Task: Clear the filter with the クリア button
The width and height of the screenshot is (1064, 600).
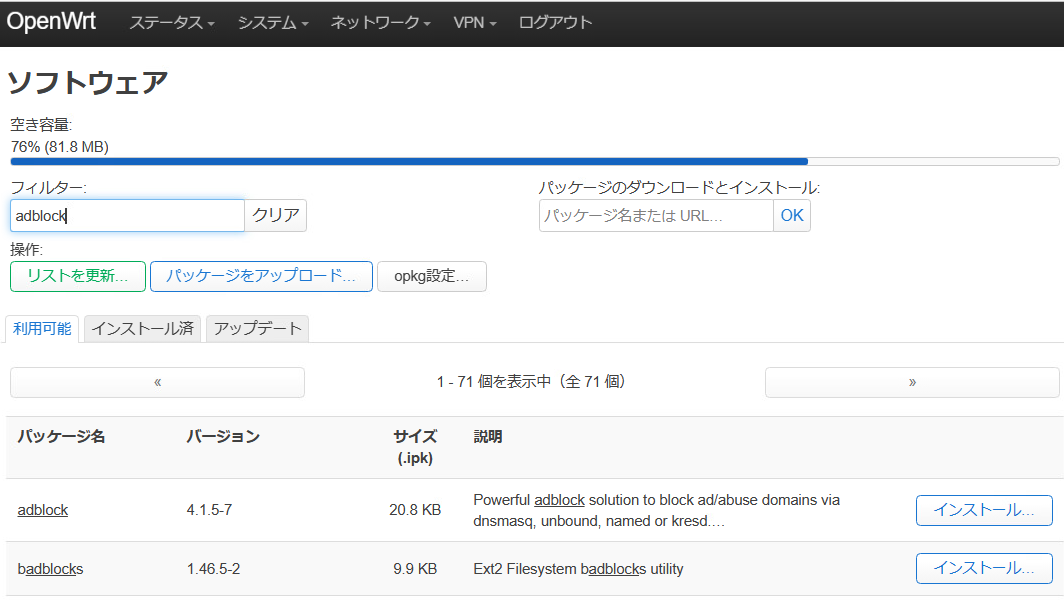Action: pos(276,216)
